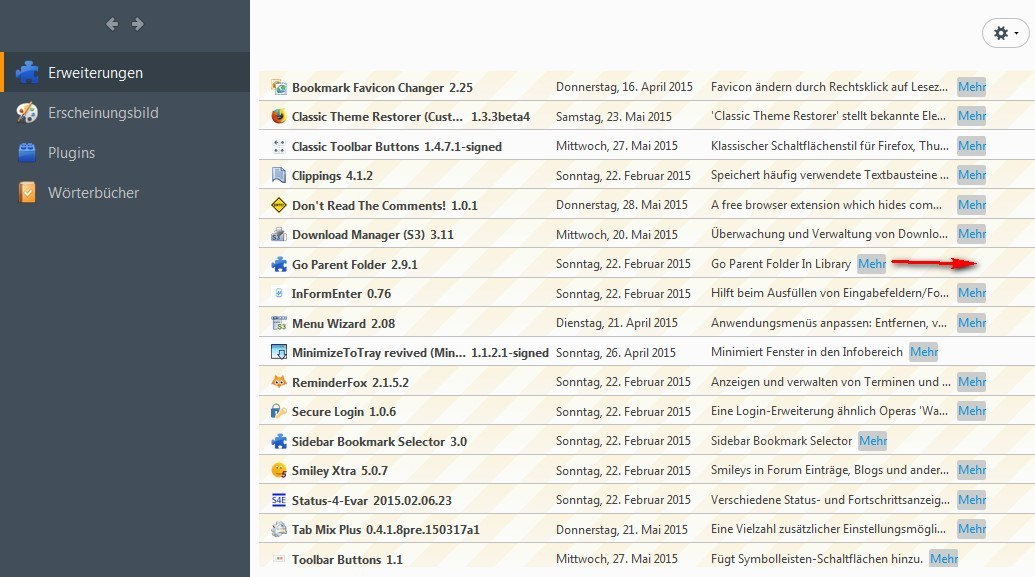Click the ReminderFox fox icon
Viewport: 1035px width, 577px height.
click(x=279, y=382)
